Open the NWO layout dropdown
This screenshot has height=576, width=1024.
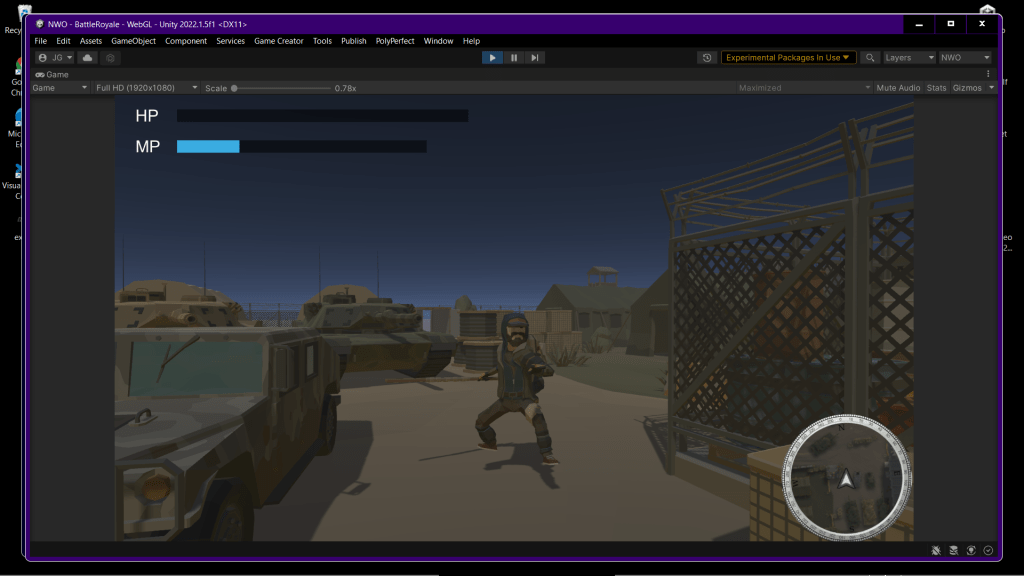coord(965,58)
